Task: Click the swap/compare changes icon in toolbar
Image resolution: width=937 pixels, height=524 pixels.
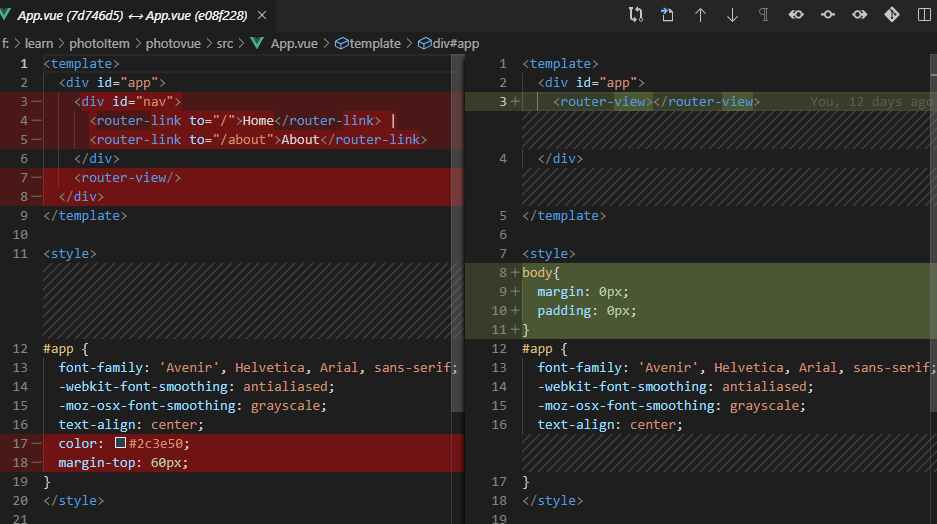Action: [x=636, y=15]
